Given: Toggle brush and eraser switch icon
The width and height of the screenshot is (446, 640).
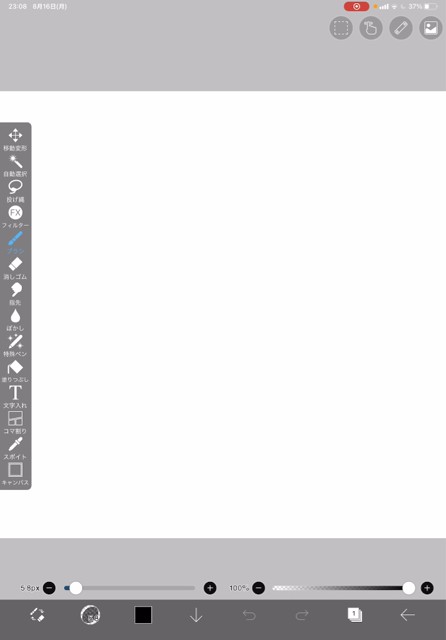Looking at the screenshot, I should [x=37, y=615].
